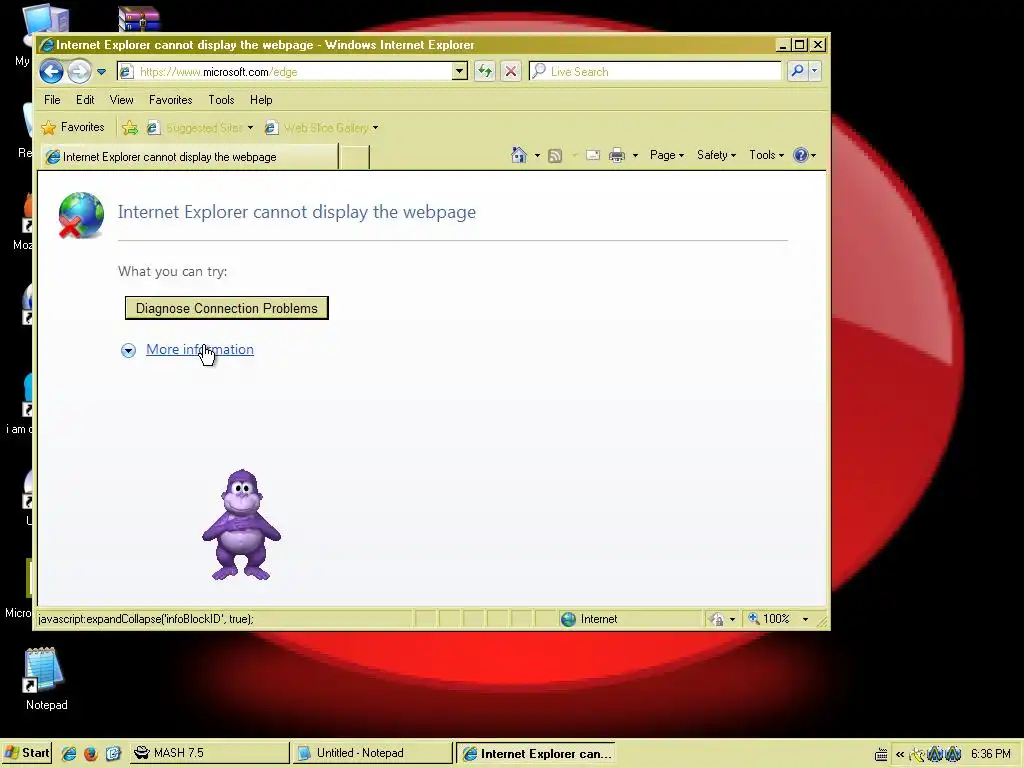Viewport: 1024px width, 768px height.
Task: Stop loading with the red X button
Action: point(511,71)
